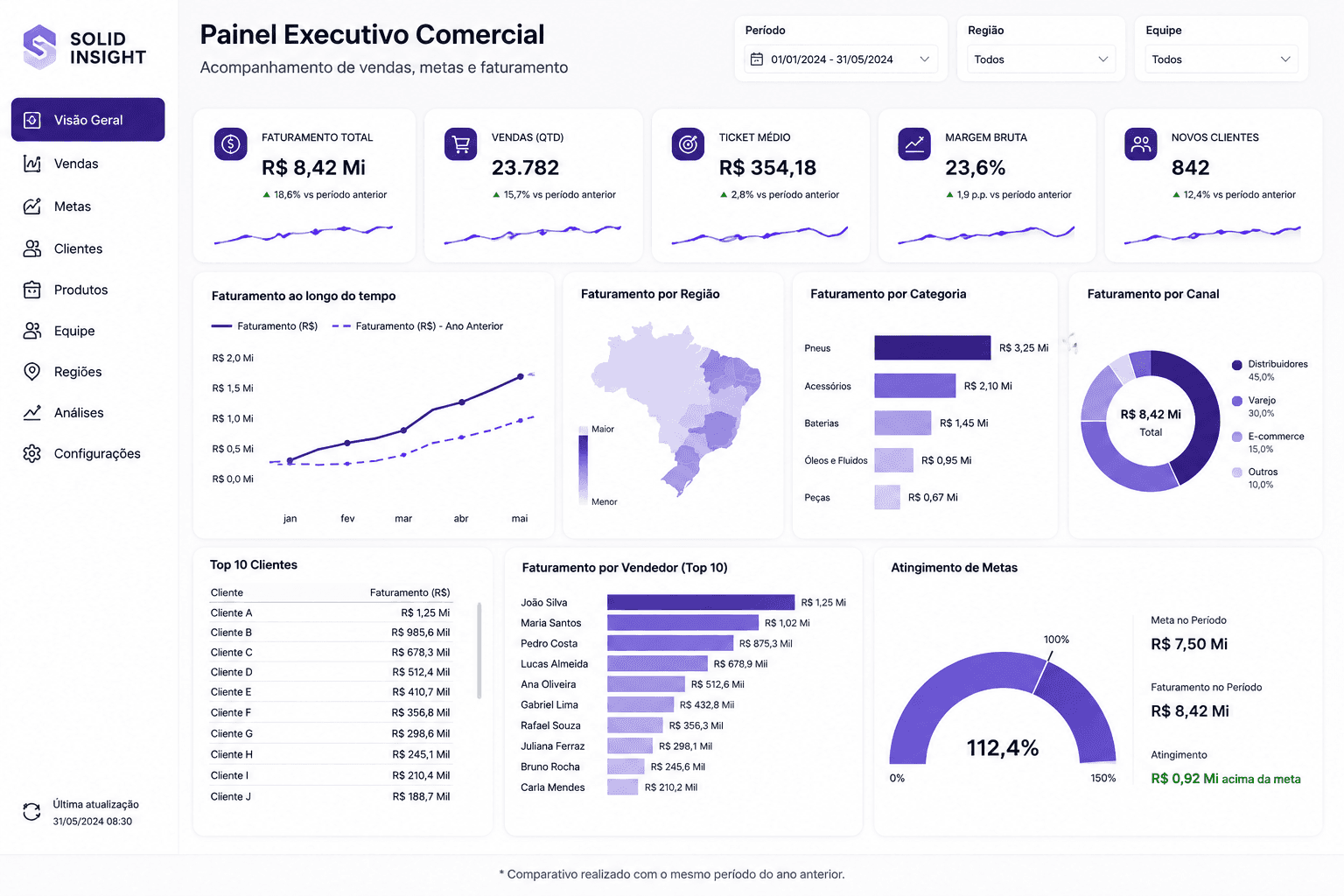This screenshot has height=896, width=1344.
Task: Open the Produtos page
Action: click(x=80, y=290)
